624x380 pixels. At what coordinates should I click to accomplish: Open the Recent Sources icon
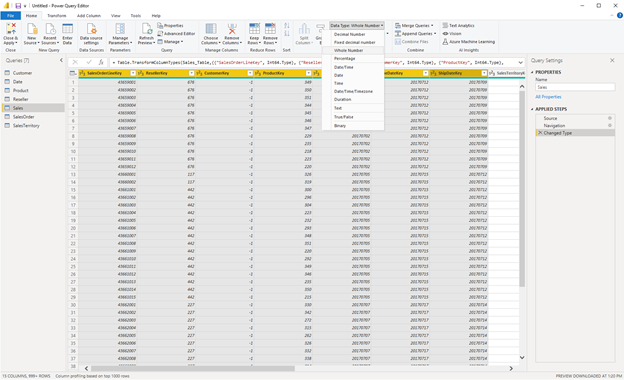(50, 29)
